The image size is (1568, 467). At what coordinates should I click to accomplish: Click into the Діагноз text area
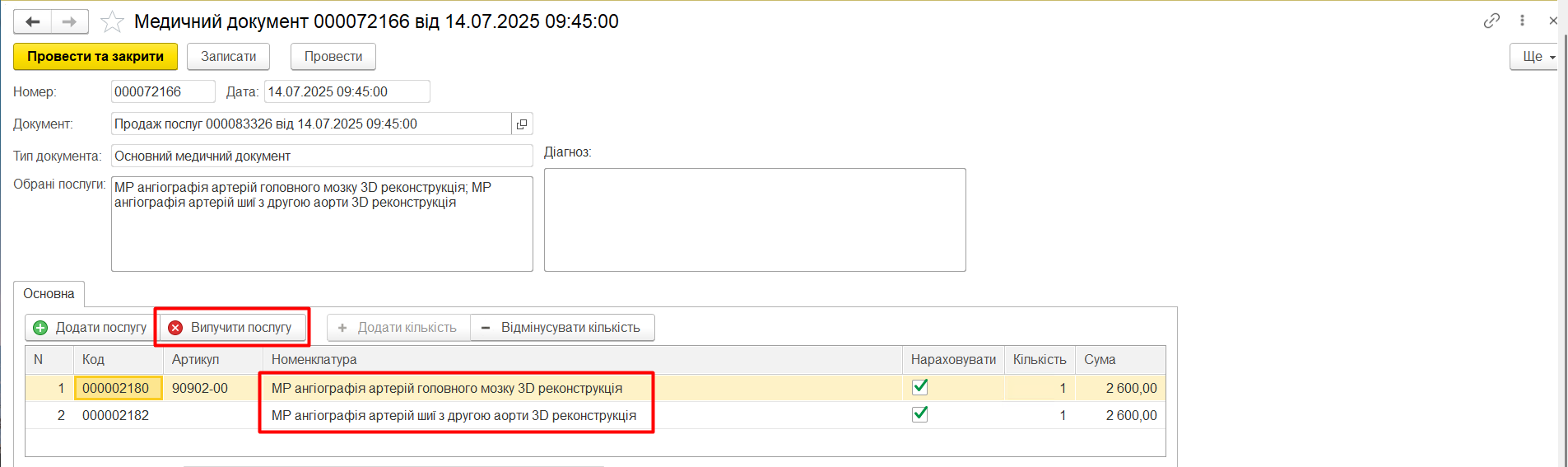click(754, 220)
